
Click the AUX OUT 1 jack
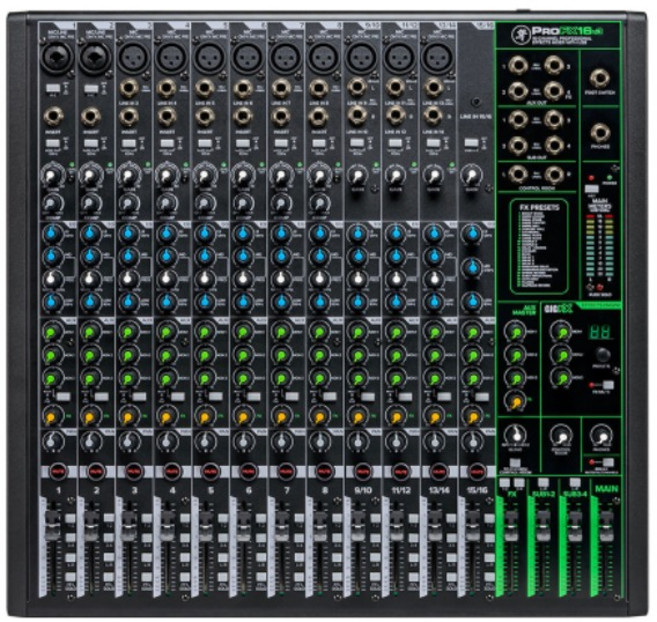tap(518, 66)
